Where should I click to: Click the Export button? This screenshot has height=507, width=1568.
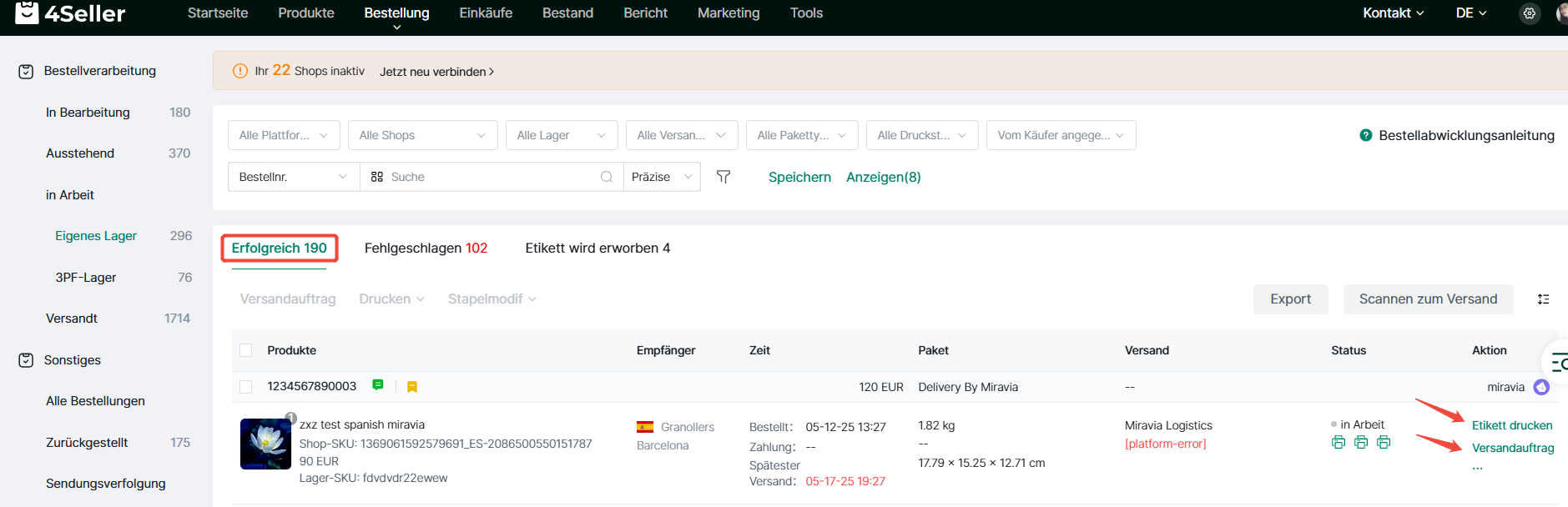click(x=1290, y=299)
